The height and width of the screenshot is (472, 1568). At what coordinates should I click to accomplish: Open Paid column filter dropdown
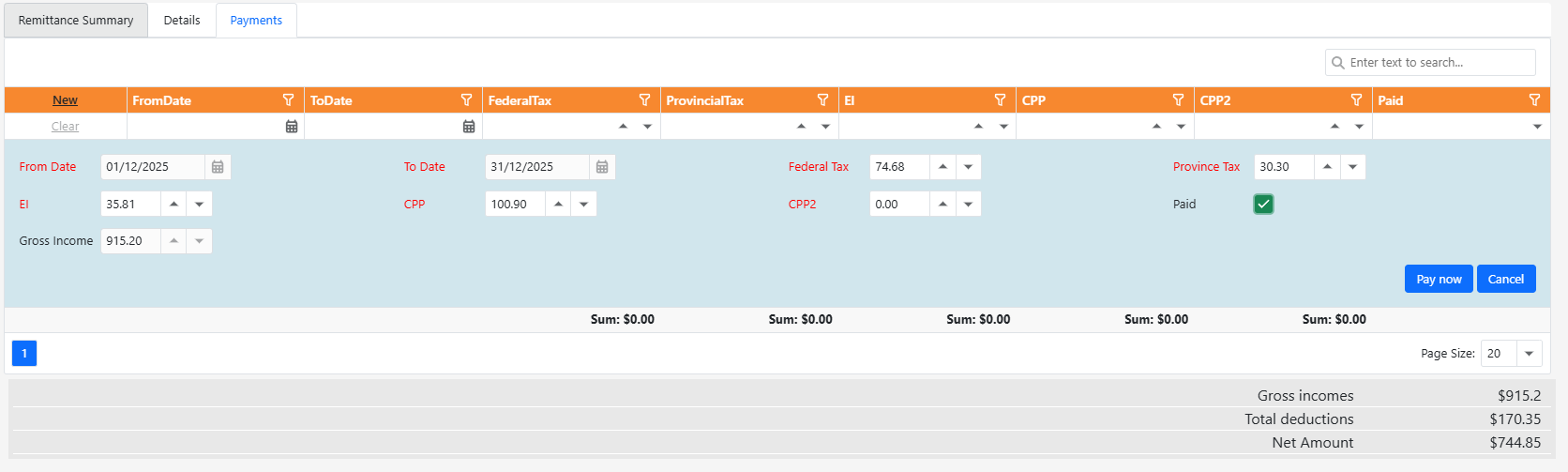(x=1537, y=126)
